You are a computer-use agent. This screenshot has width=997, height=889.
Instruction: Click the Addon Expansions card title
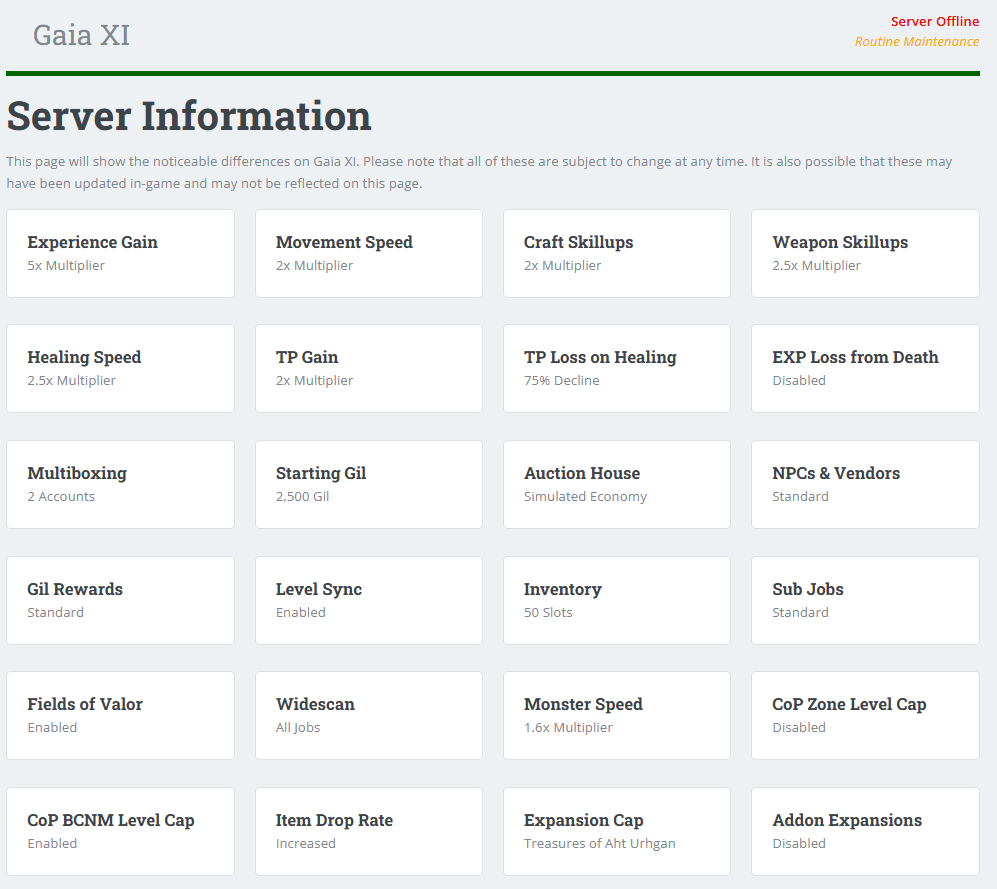point(847,820)
